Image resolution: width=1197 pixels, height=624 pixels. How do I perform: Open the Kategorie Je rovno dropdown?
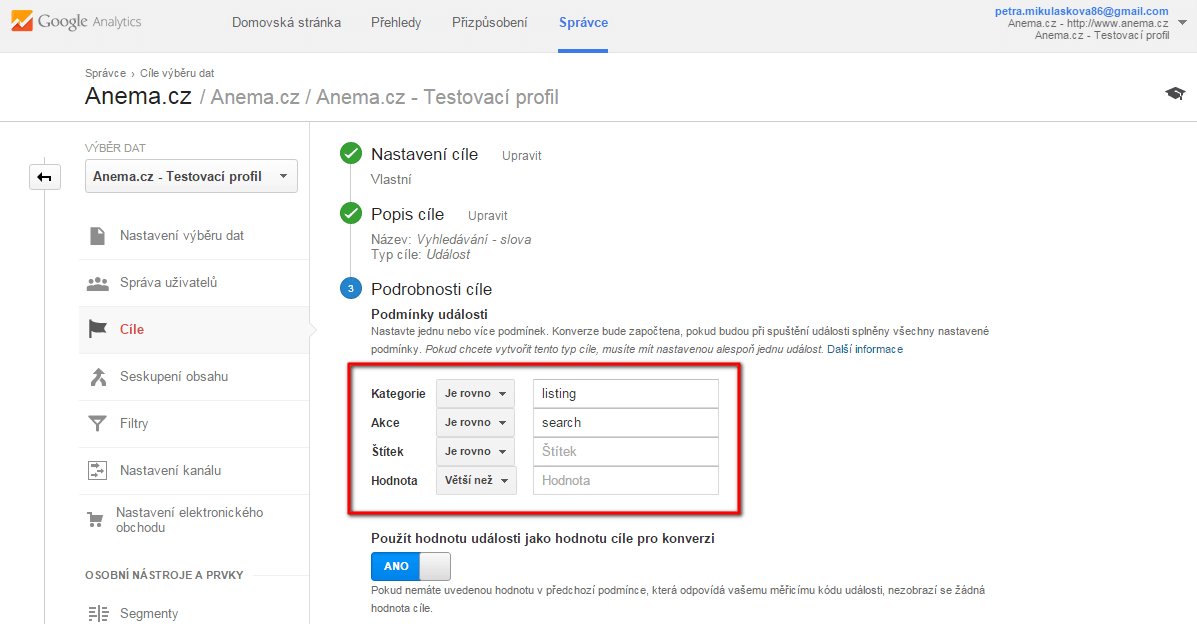pyautogui.click(x=475, y=393)
